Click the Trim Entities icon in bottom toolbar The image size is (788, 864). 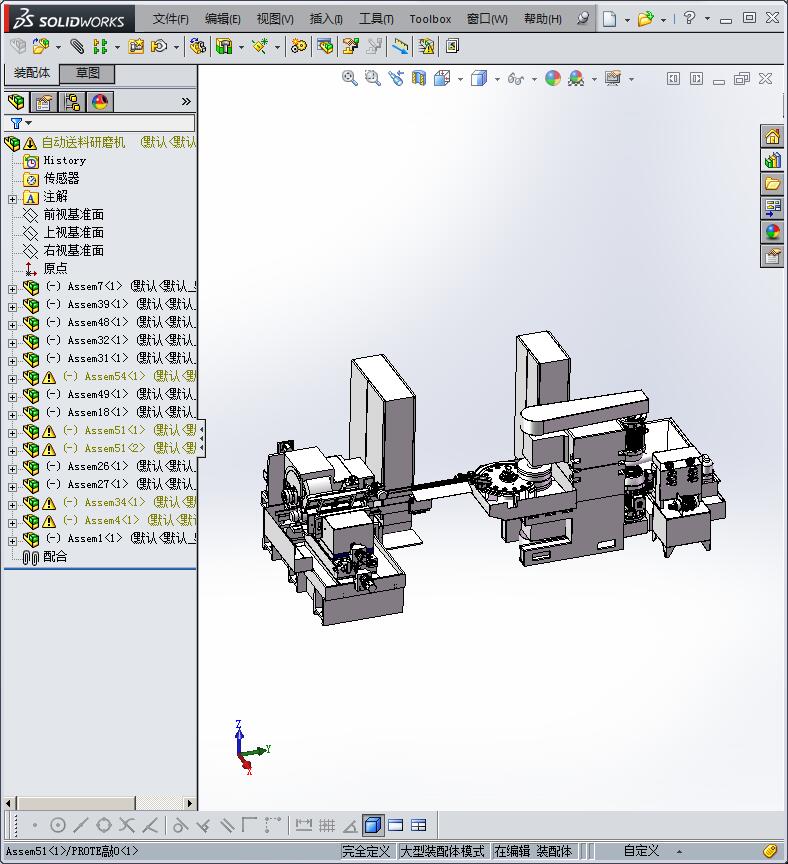[127, 825]
